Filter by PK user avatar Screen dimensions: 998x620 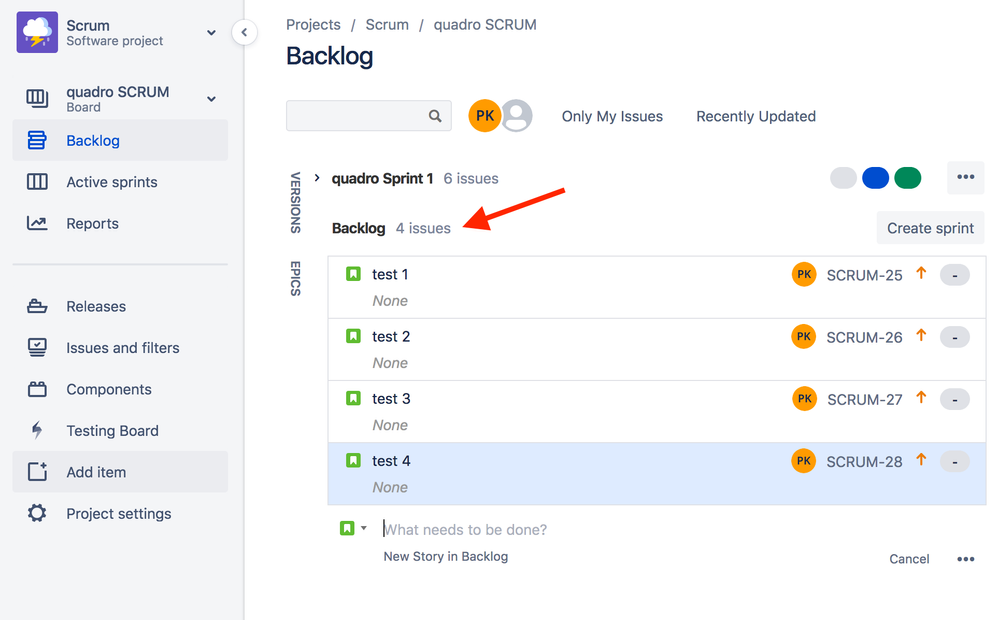(x=484, y=116)
